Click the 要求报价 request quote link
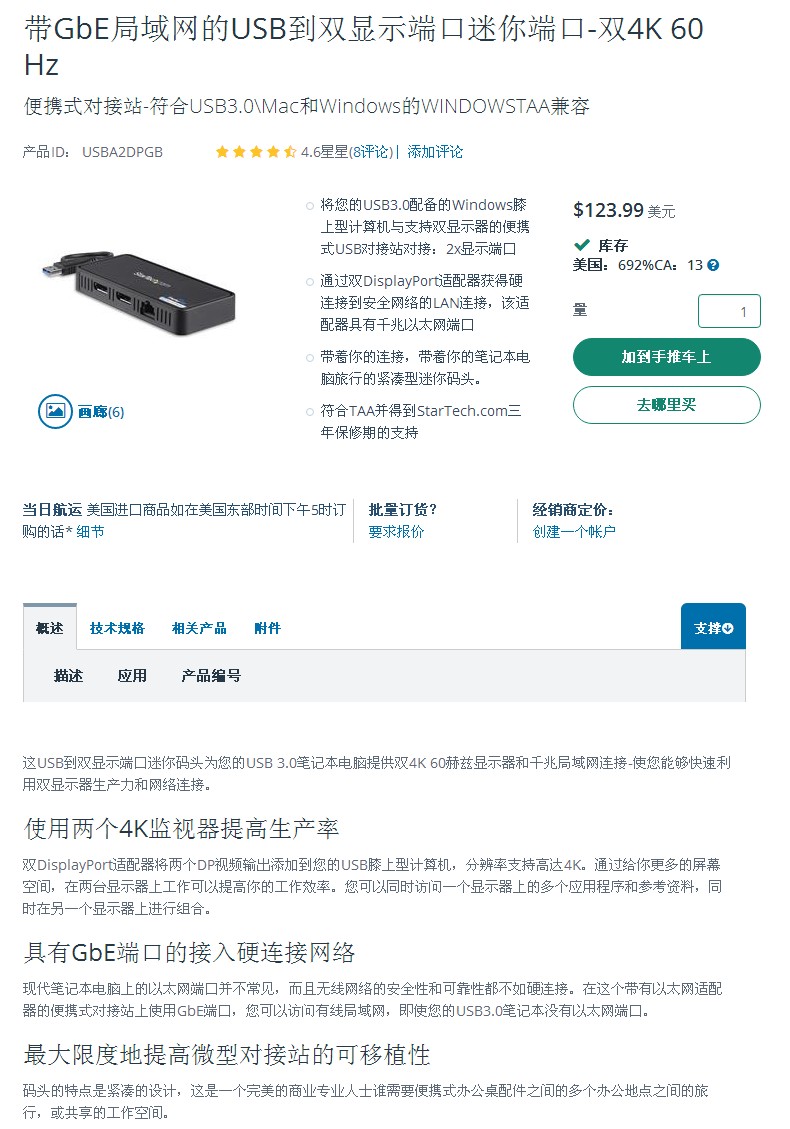Image resolution: width=790 pixels, height=1129 pixels. point(396,531)
